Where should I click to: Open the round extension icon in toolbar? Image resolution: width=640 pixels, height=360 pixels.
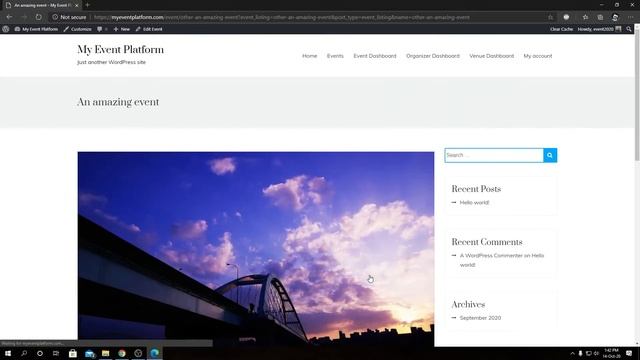click(x=566, y=17)
